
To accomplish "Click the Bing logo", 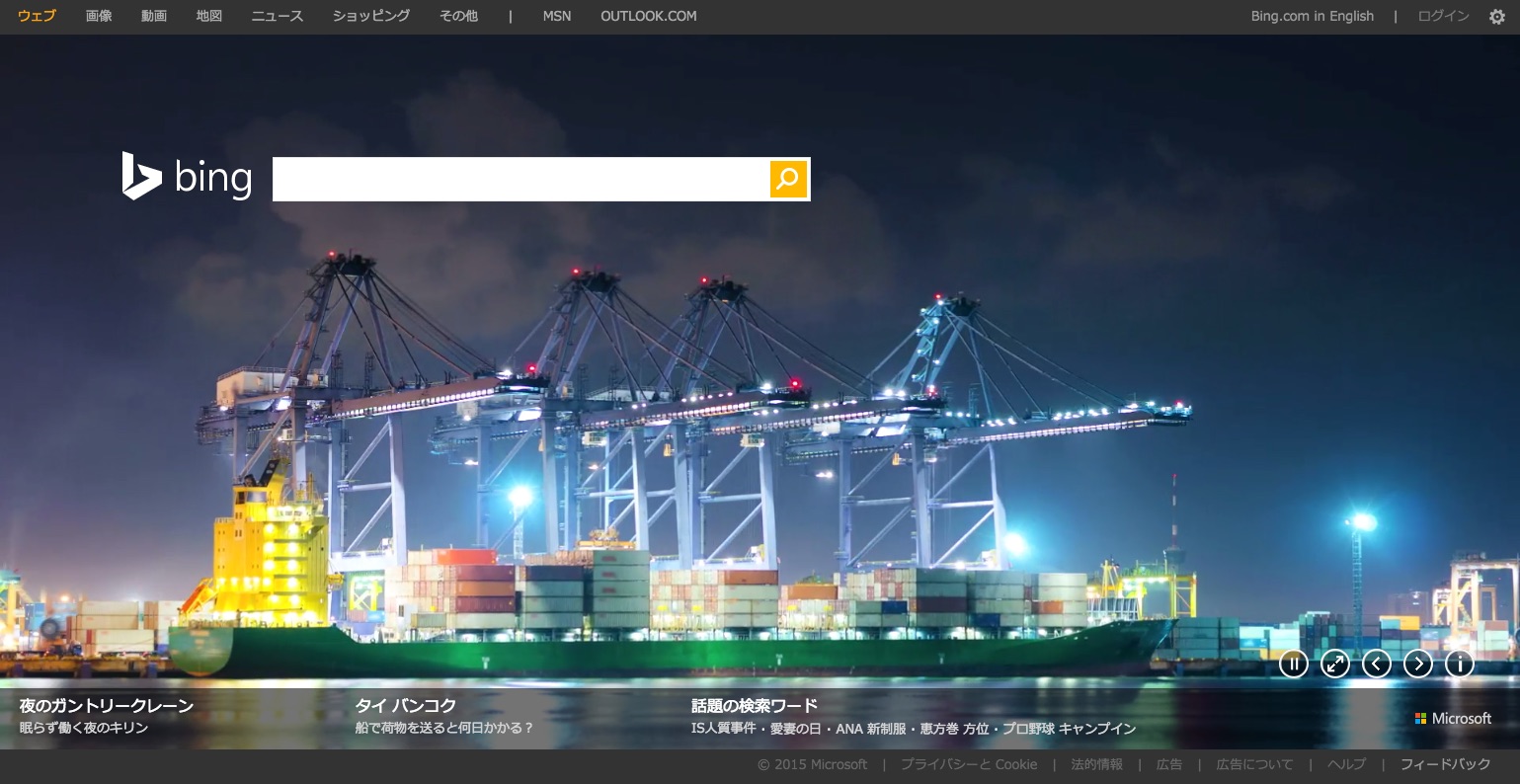I will click(187, 177).
